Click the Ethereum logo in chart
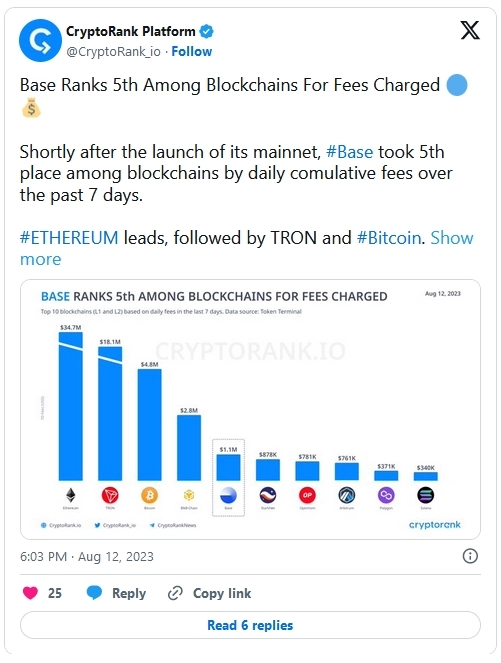 [x=71, y=495]
